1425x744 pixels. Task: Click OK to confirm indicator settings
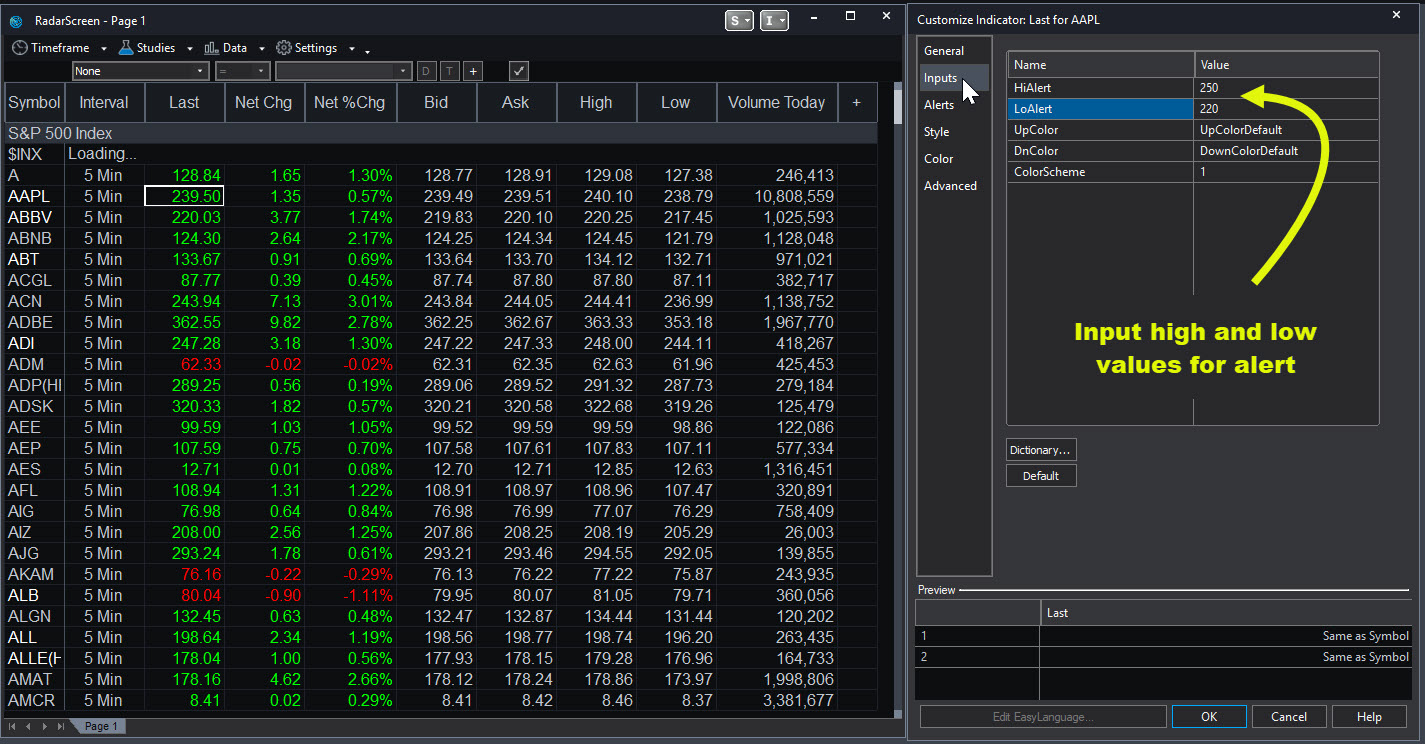coord(1209,716)
